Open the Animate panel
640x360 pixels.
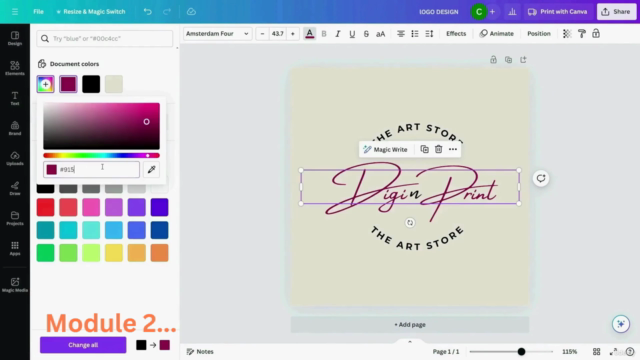pyautogui.click(x=496, y=34)
